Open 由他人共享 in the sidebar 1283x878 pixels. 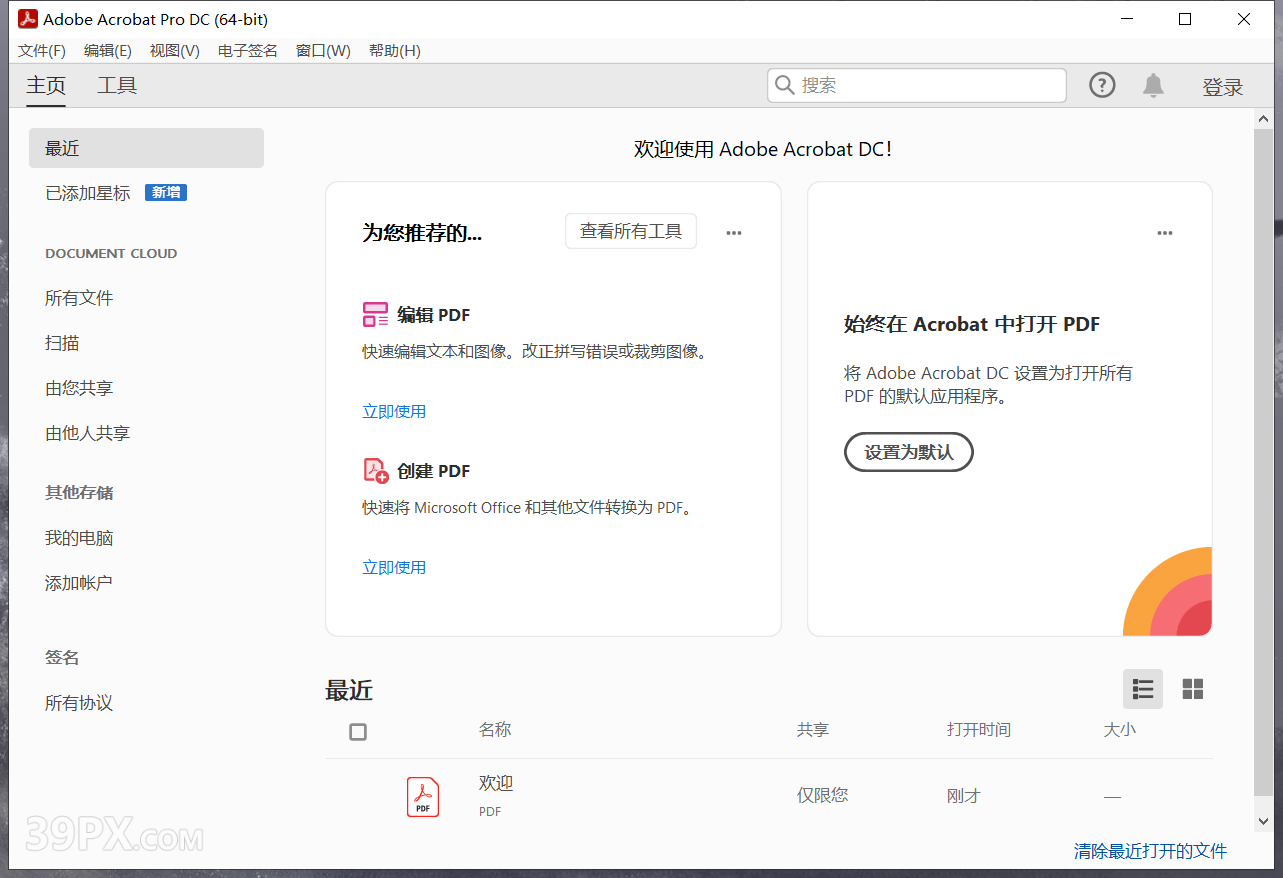click(88, 433)
